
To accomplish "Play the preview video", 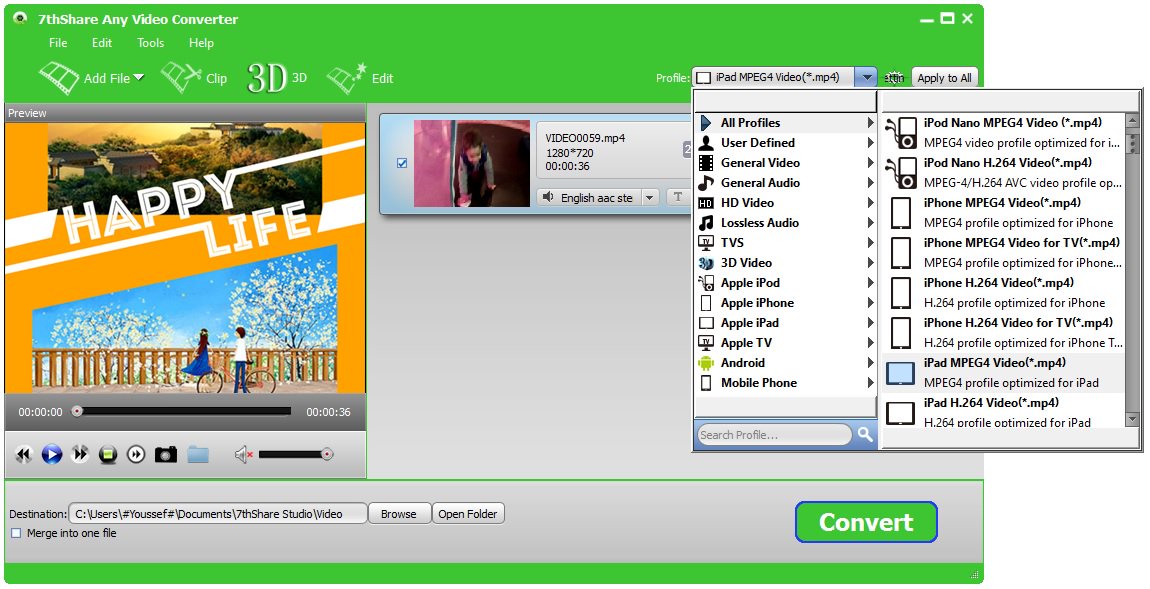I will [51, 455].
